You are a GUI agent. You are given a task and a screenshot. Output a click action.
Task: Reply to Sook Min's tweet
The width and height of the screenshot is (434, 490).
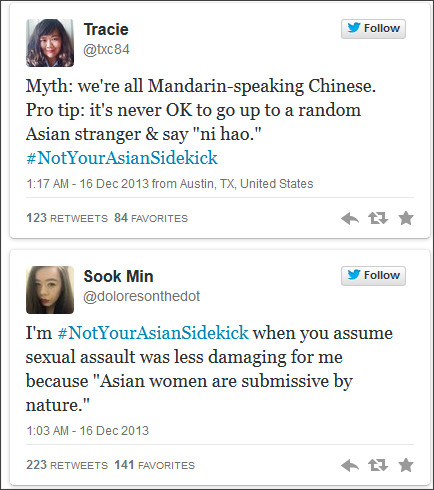(x=350, y=465)
